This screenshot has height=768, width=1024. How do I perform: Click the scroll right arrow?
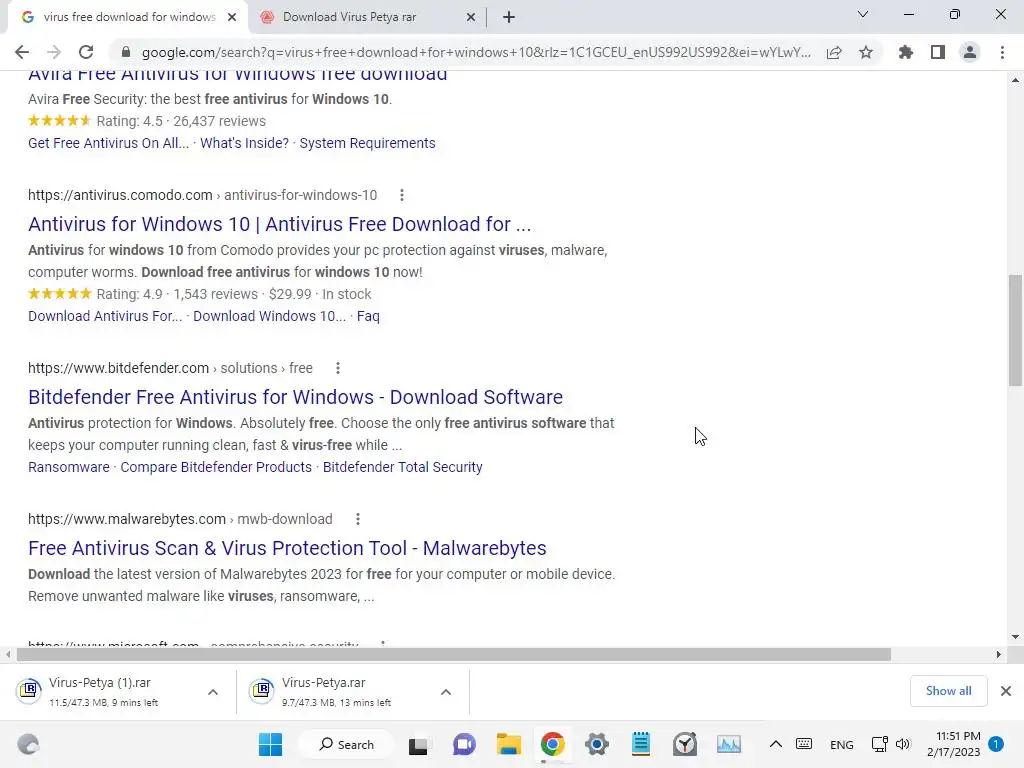(x=999, y=654)
